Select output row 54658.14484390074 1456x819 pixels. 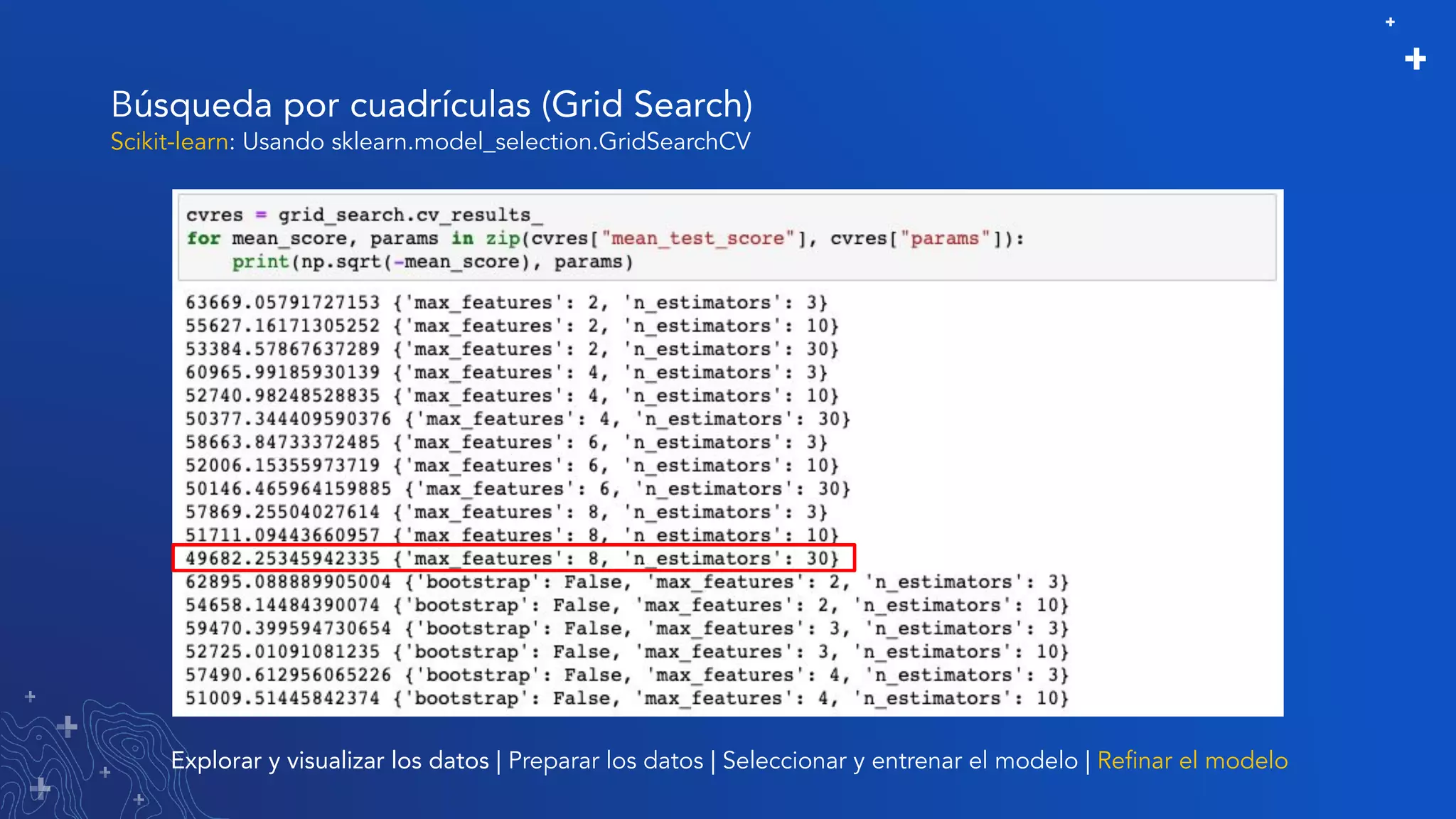click(627, 605)
